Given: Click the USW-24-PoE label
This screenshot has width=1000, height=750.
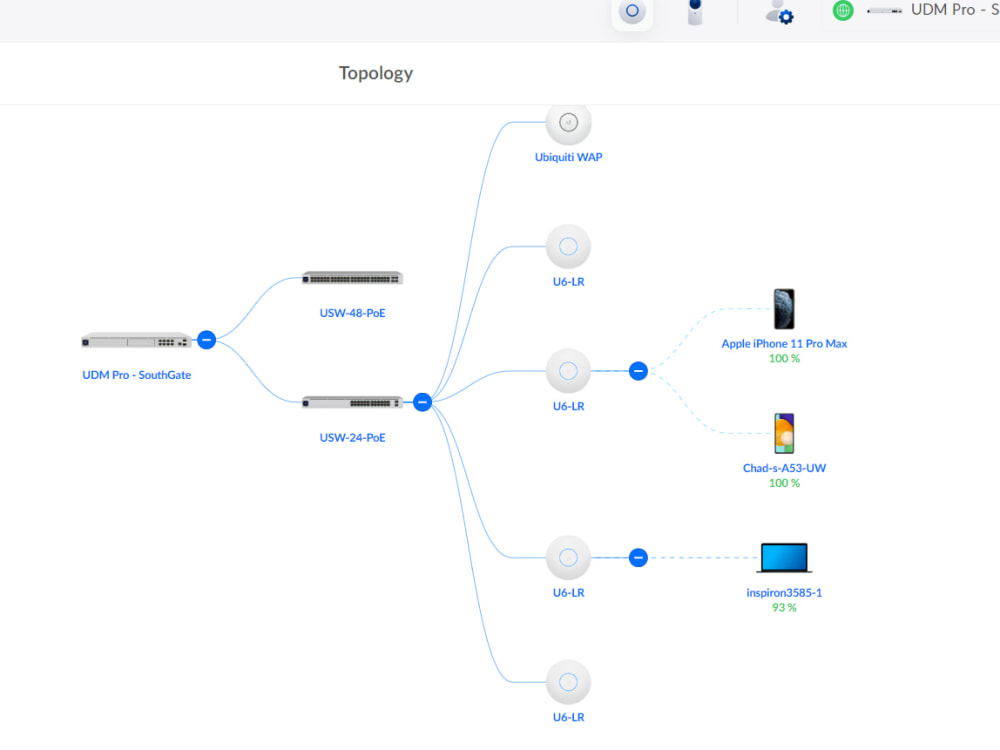Looking at the screenshot, I should click(351, 437).
